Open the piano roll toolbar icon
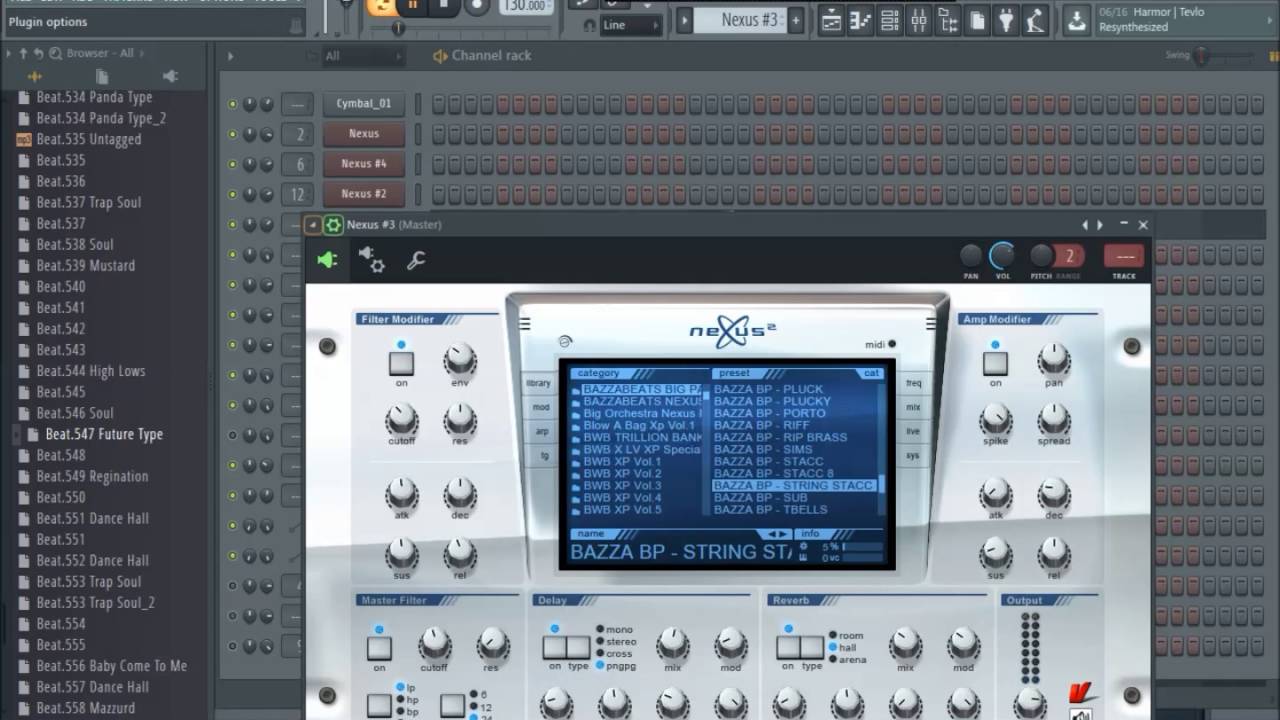 click(x=860, y=20)
